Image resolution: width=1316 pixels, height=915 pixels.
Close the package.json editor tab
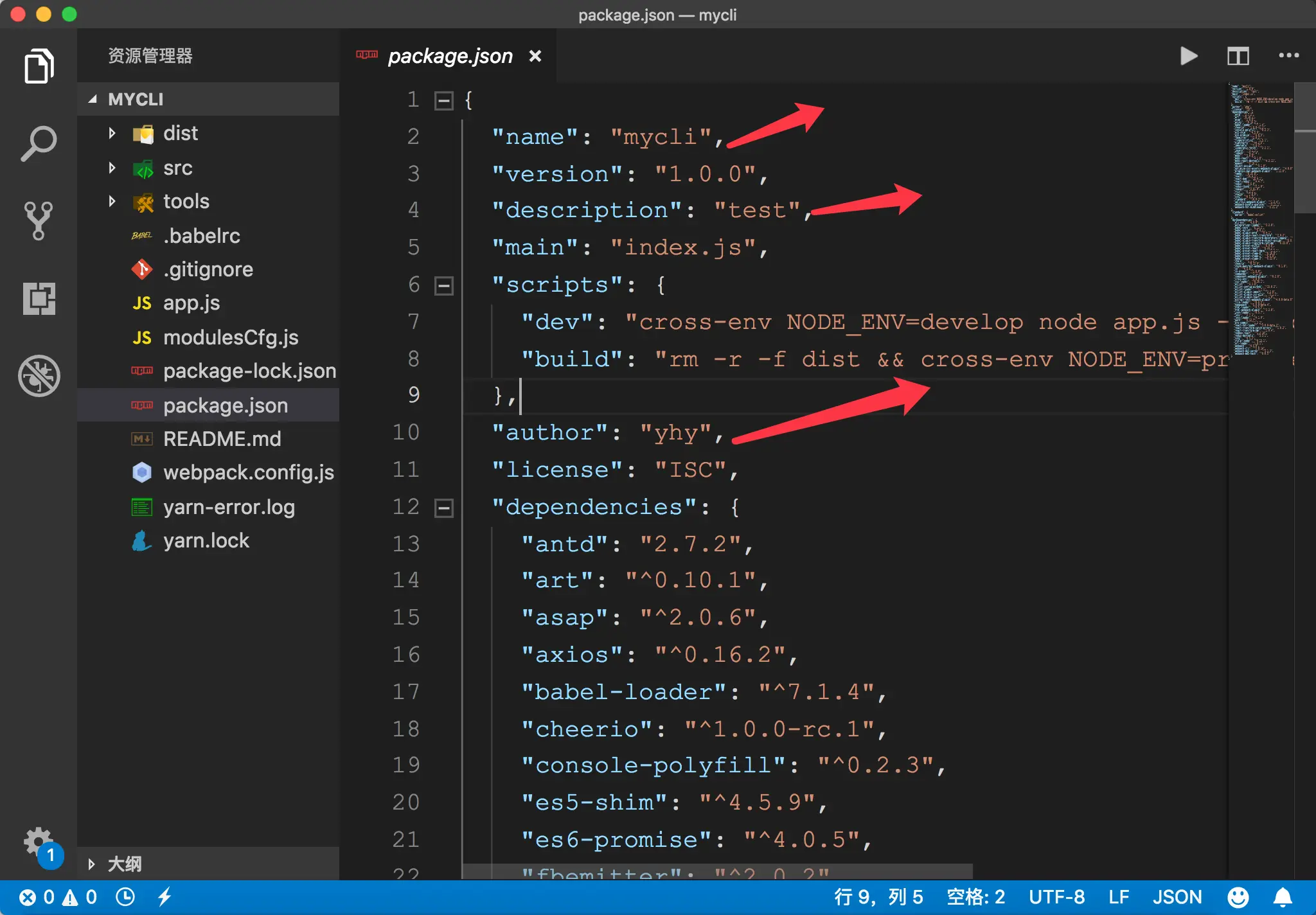point(535,57)
